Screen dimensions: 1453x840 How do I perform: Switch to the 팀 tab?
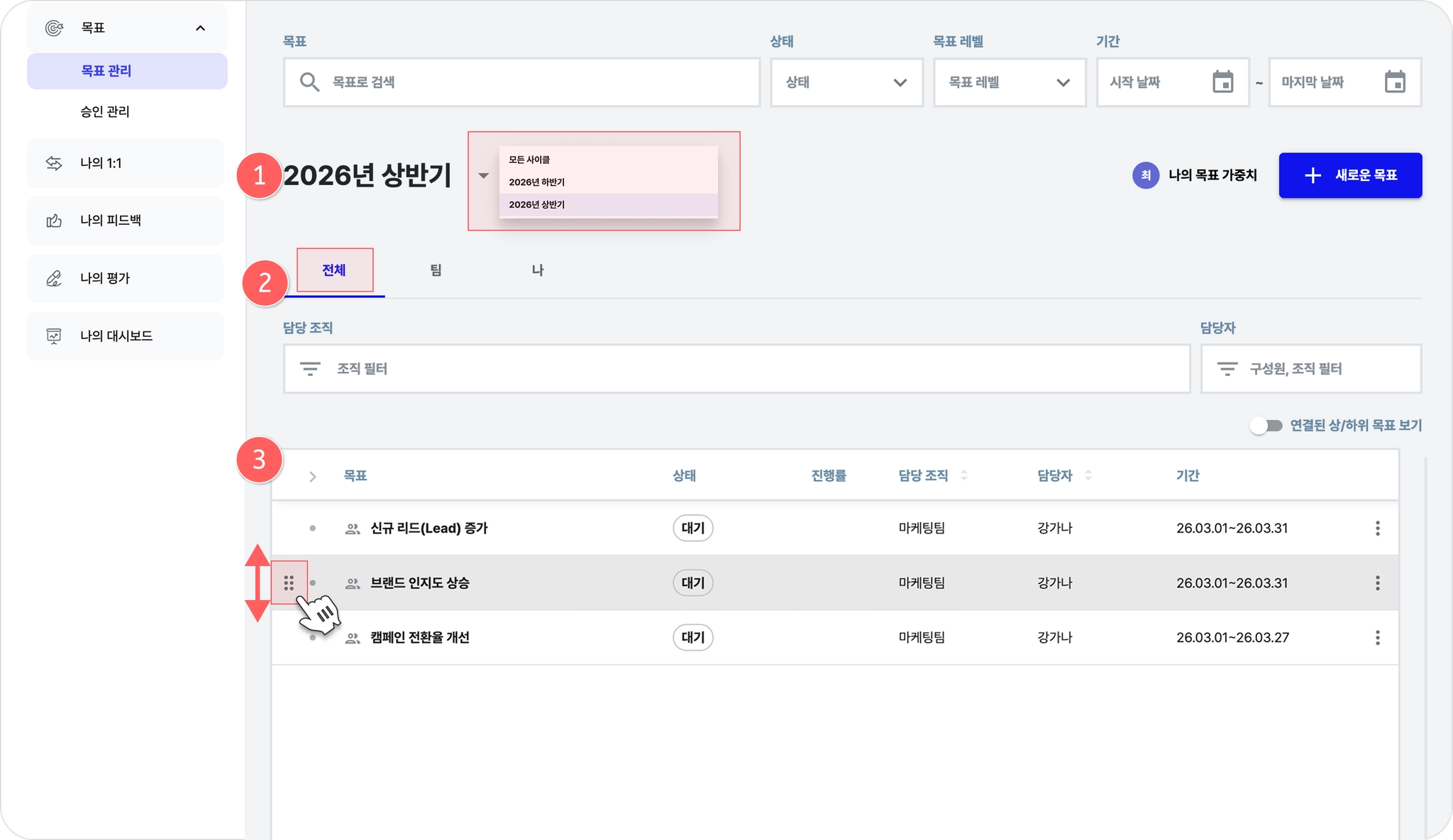pos(436,270)
